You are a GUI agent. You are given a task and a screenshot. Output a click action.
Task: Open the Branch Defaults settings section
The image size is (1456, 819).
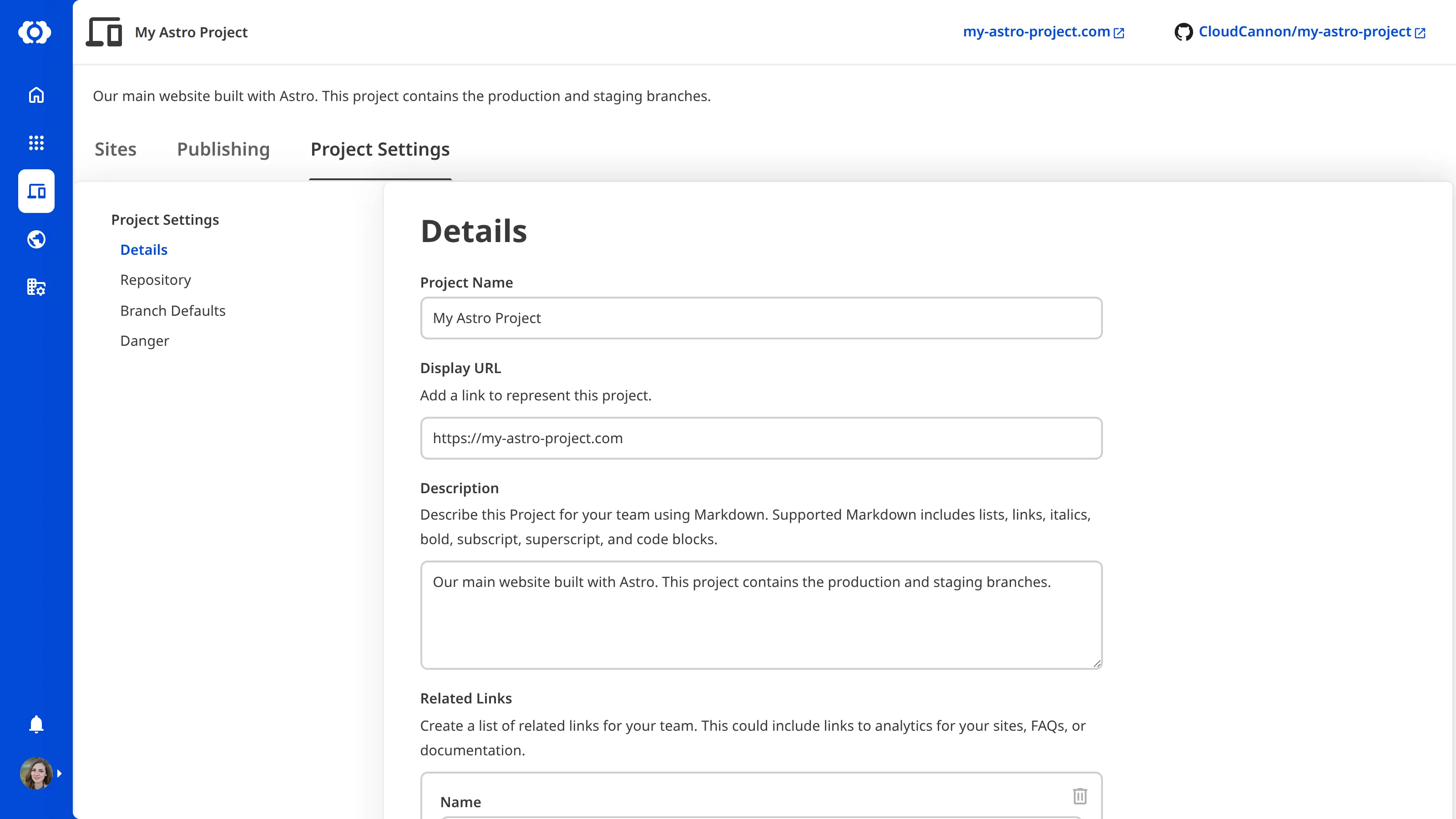tap(172, 310)
